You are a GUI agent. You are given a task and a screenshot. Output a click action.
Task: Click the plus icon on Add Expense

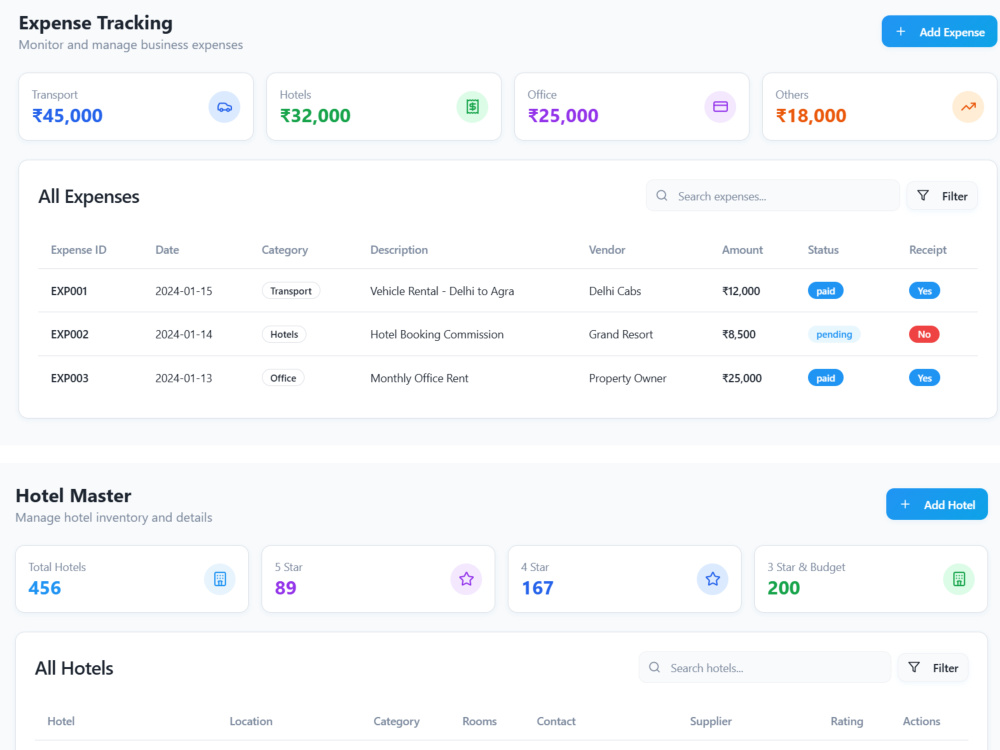[x=901, y=31]
